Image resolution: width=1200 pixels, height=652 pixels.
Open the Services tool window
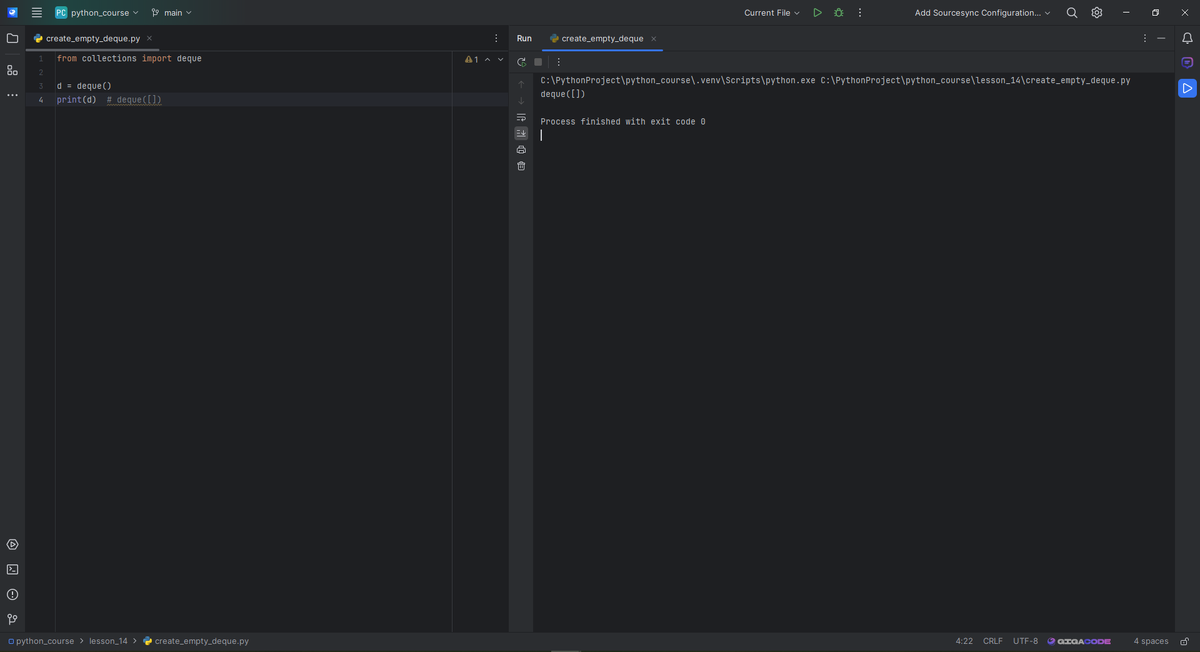[12, 545]
